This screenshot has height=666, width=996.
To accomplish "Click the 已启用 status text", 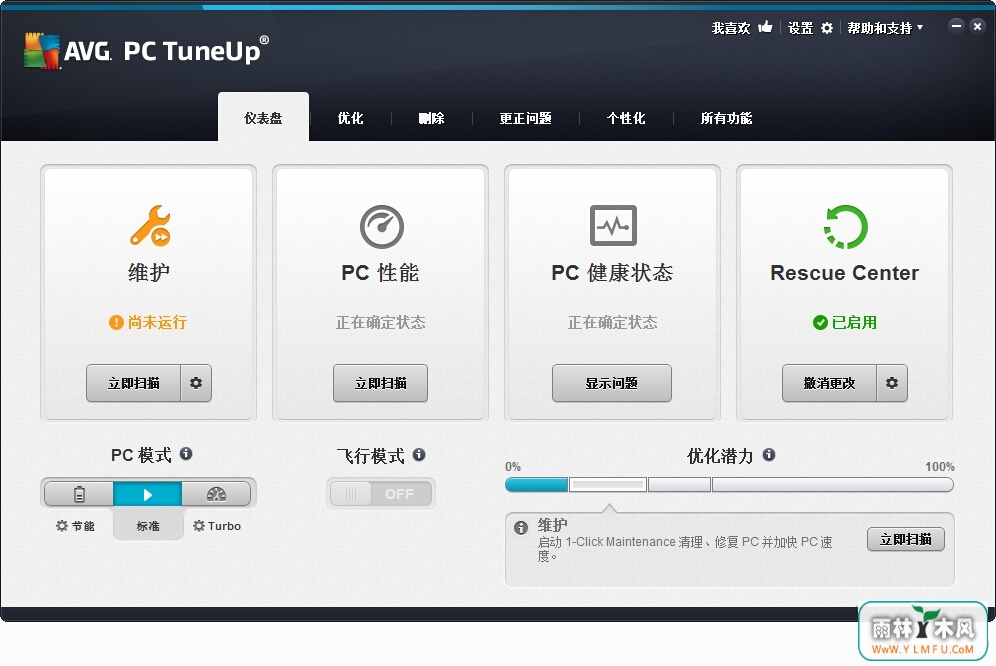I will (854, 322).
